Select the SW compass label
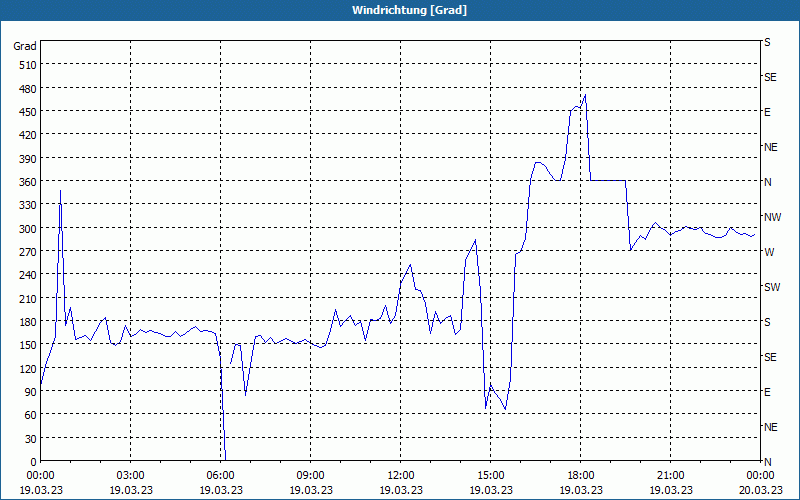The height and width of the screenshot is (500, 800). 772,287
